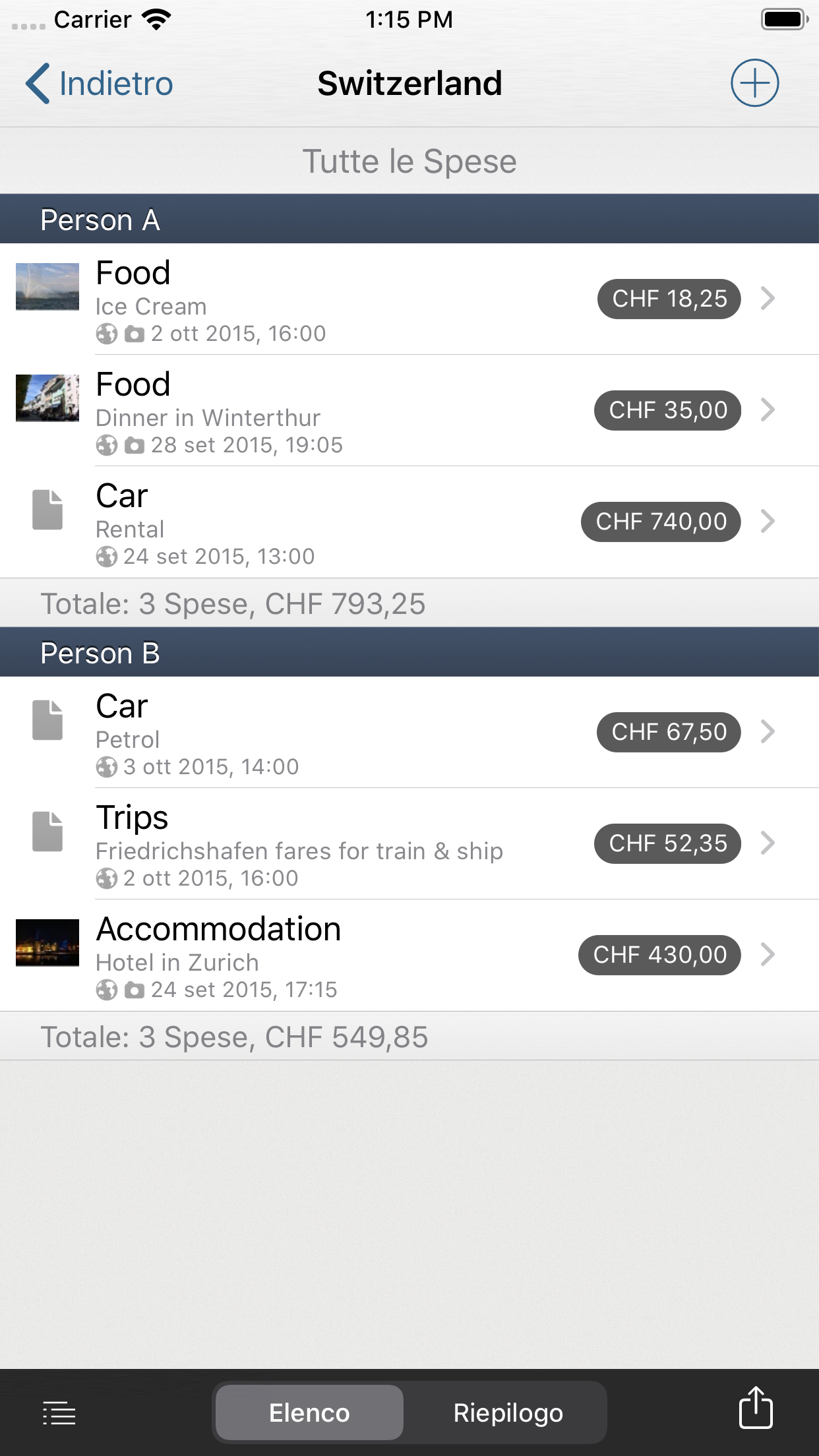Open the list options menu icon
The height and width of the screenshot is (1456, 819).
59,1412
